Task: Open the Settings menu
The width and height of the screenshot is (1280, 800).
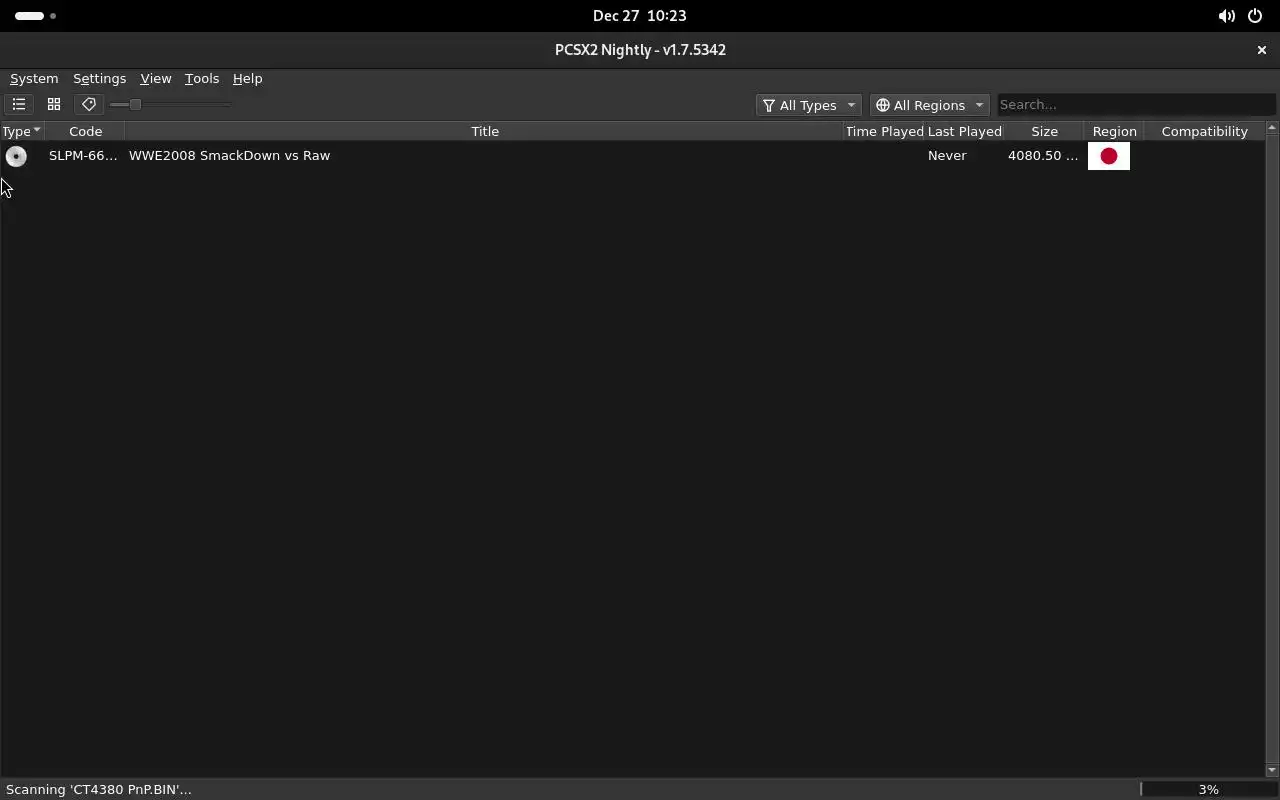Action: coord(99,78)
